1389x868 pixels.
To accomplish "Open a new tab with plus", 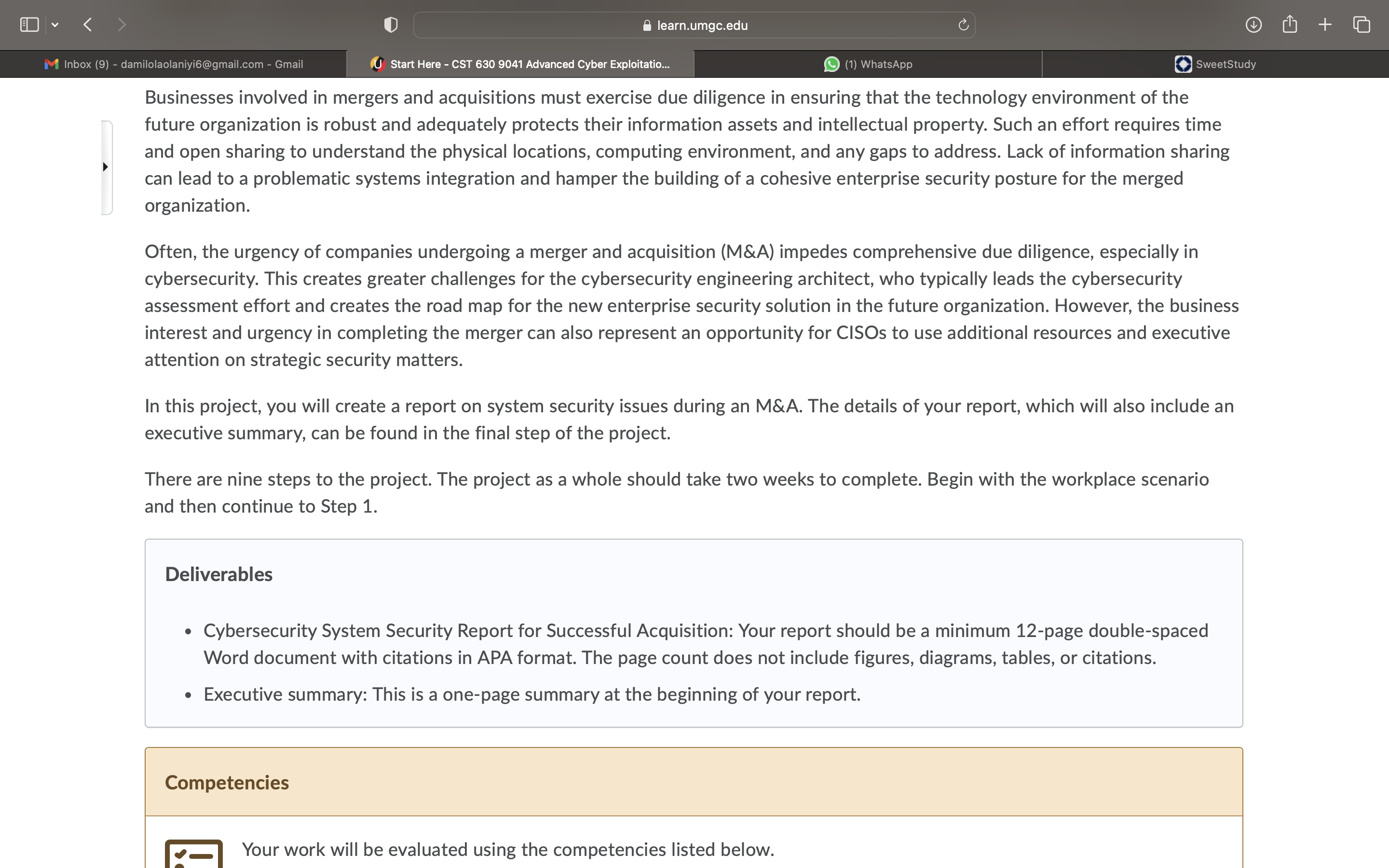I will tap(1325, 25).
